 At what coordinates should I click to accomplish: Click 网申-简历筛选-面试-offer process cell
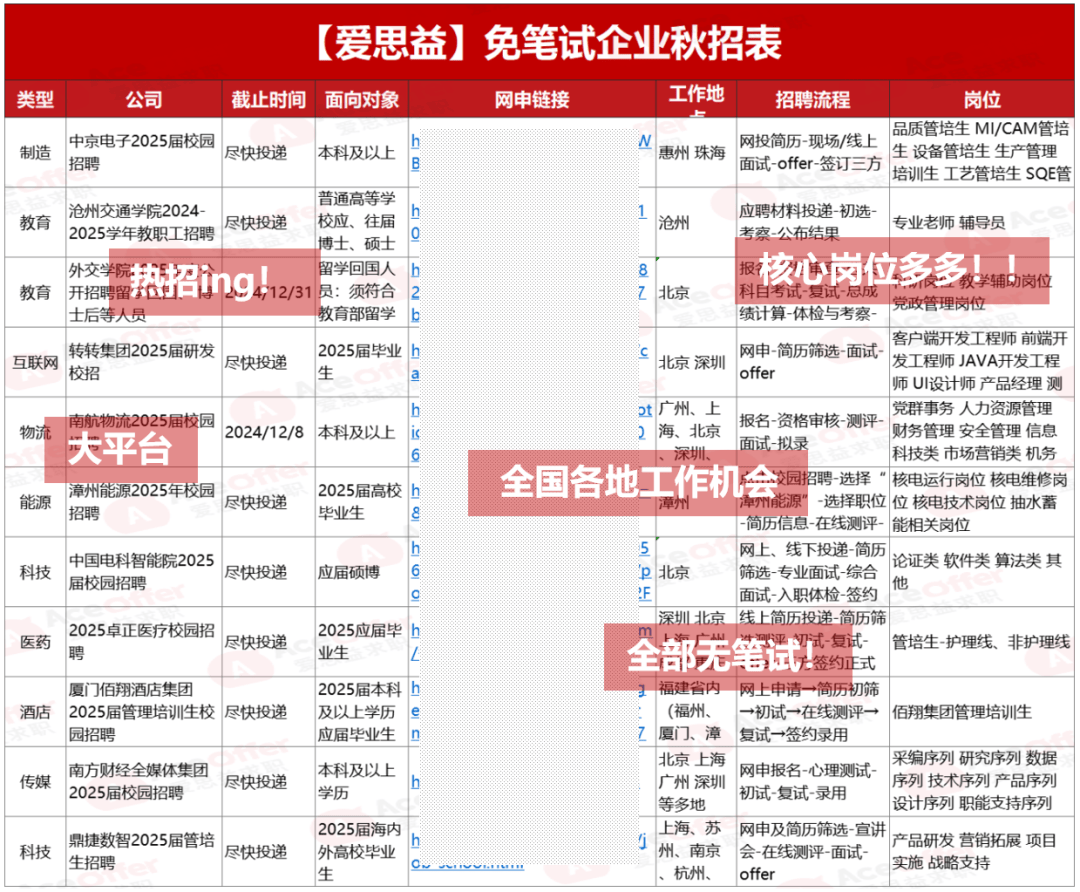point(813,362)
